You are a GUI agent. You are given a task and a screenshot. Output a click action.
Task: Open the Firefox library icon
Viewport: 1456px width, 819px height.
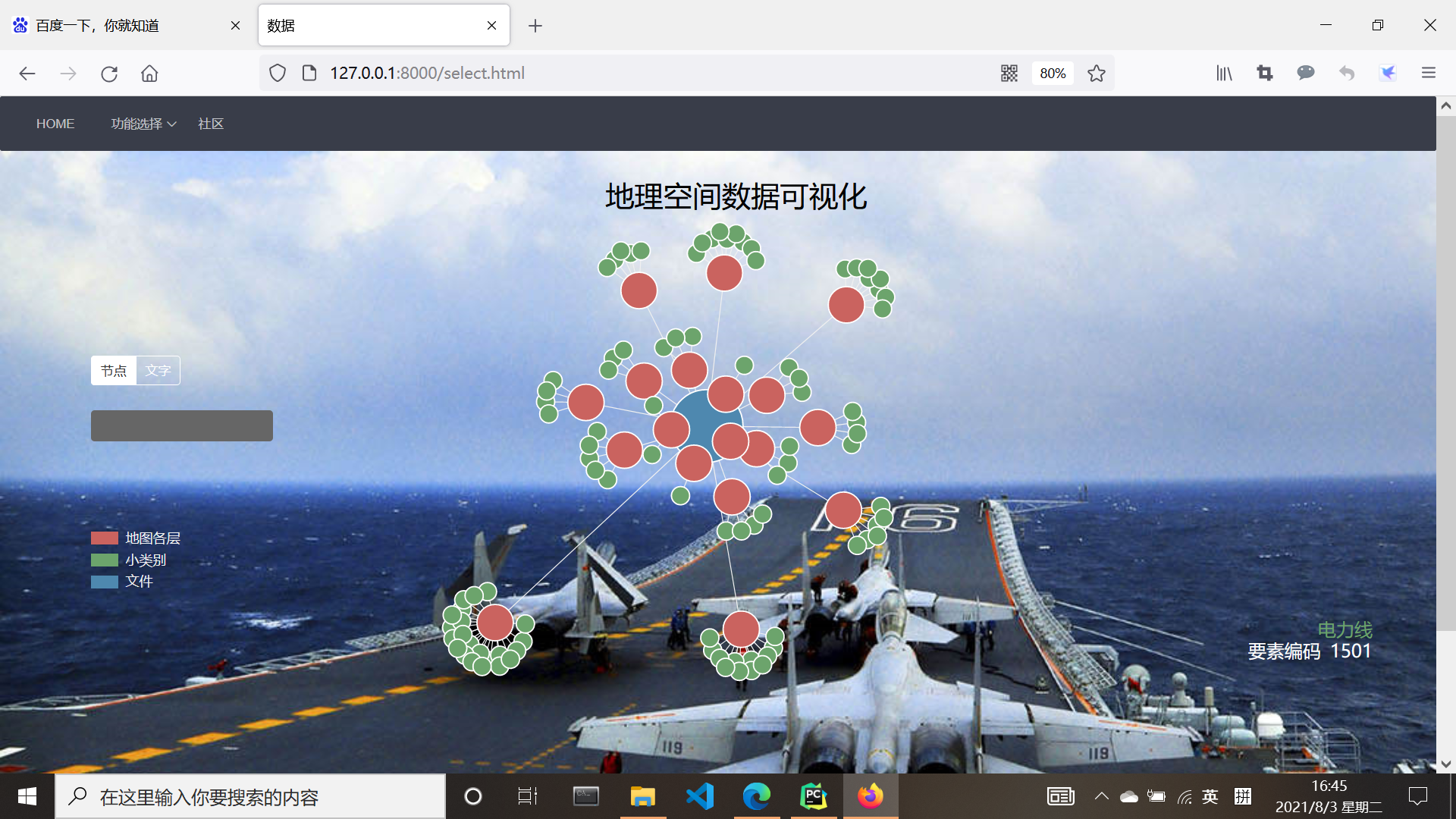tap(1224, 73)
